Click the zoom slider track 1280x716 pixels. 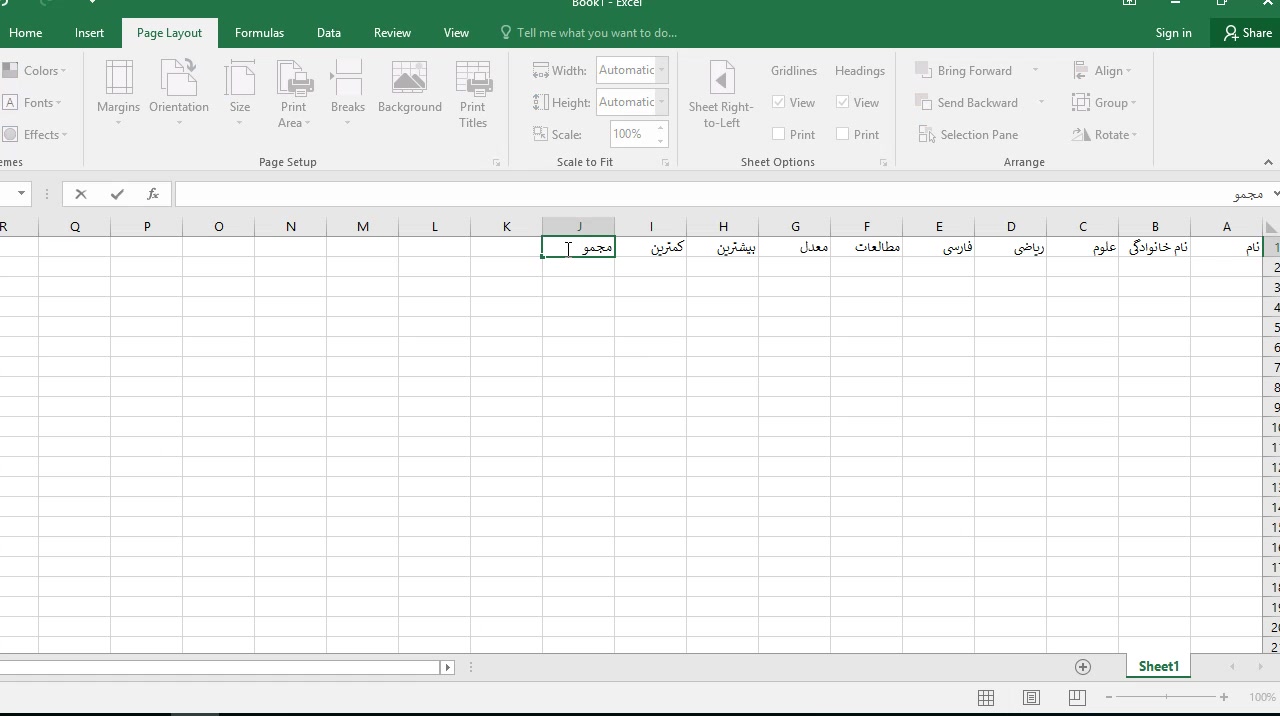point(1166,697)
